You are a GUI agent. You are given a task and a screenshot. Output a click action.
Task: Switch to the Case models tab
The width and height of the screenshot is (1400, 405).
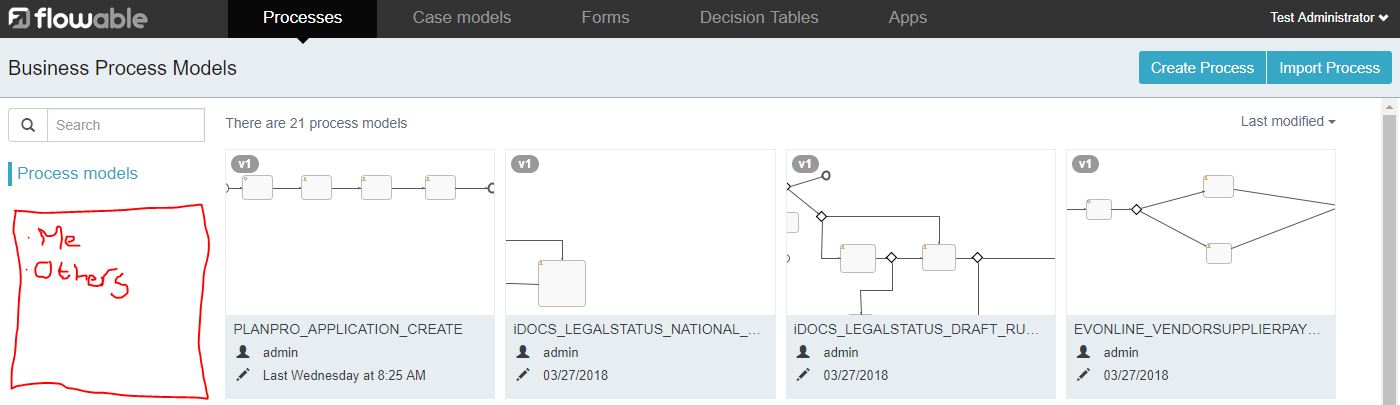coord(462,18)
